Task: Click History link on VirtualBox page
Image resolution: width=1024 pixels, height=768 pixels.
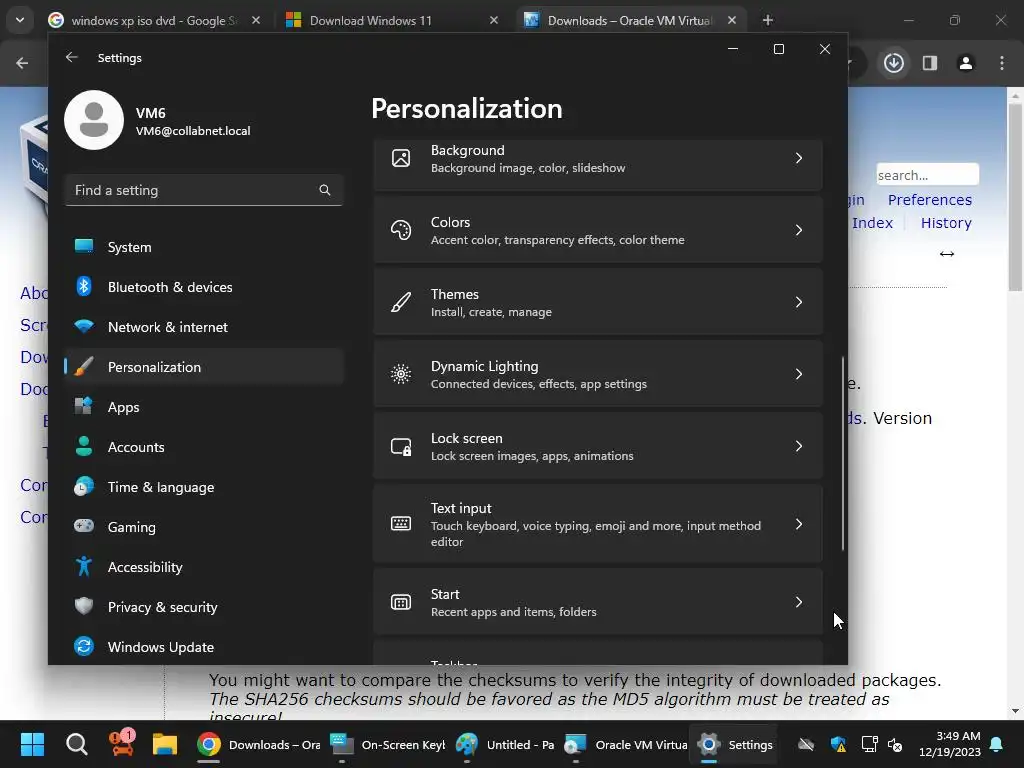Action: click(946, 223)
